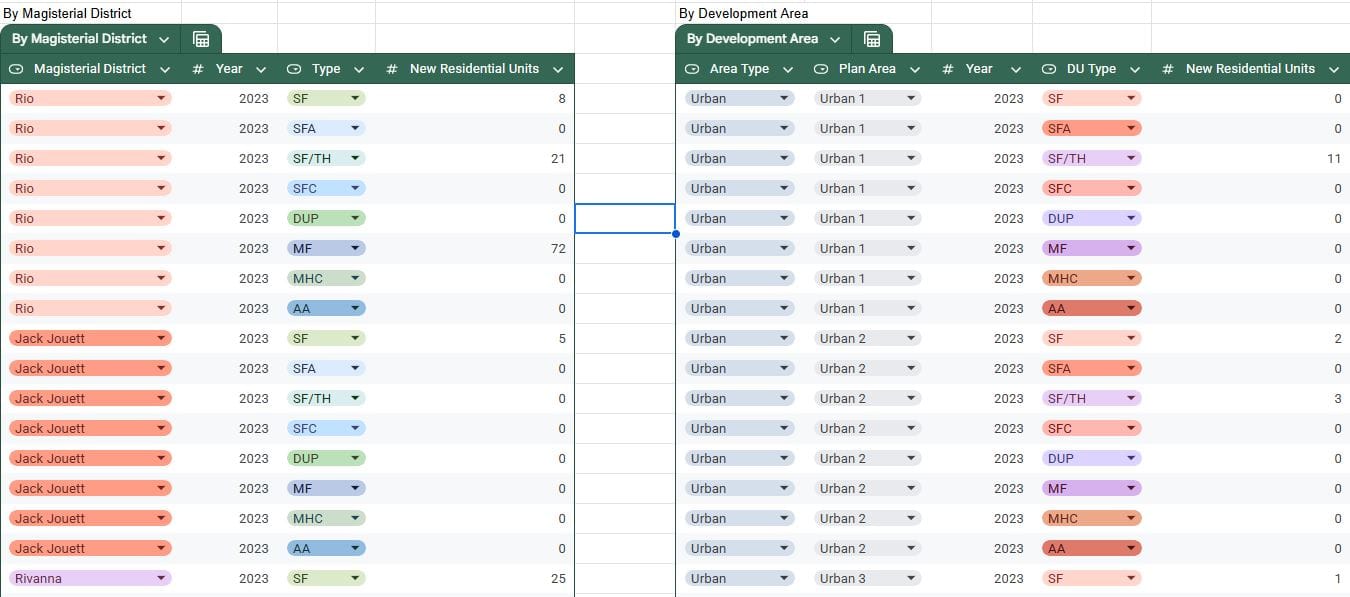Open the Plan Area column header arrow
This screenshot has width=1350, height=597.
pos(915,69)
